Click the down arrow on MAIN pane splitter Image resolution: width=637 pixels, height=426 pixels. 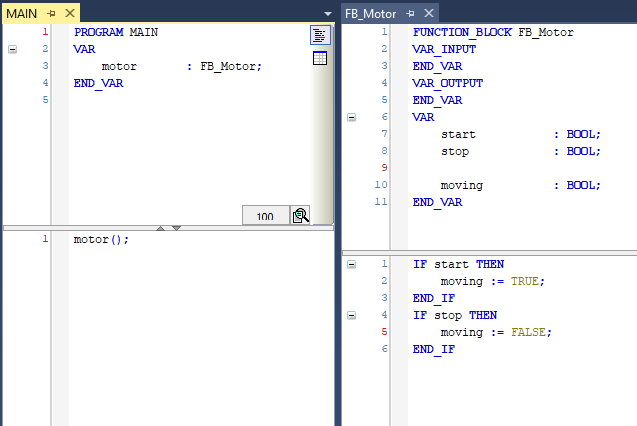176,228
